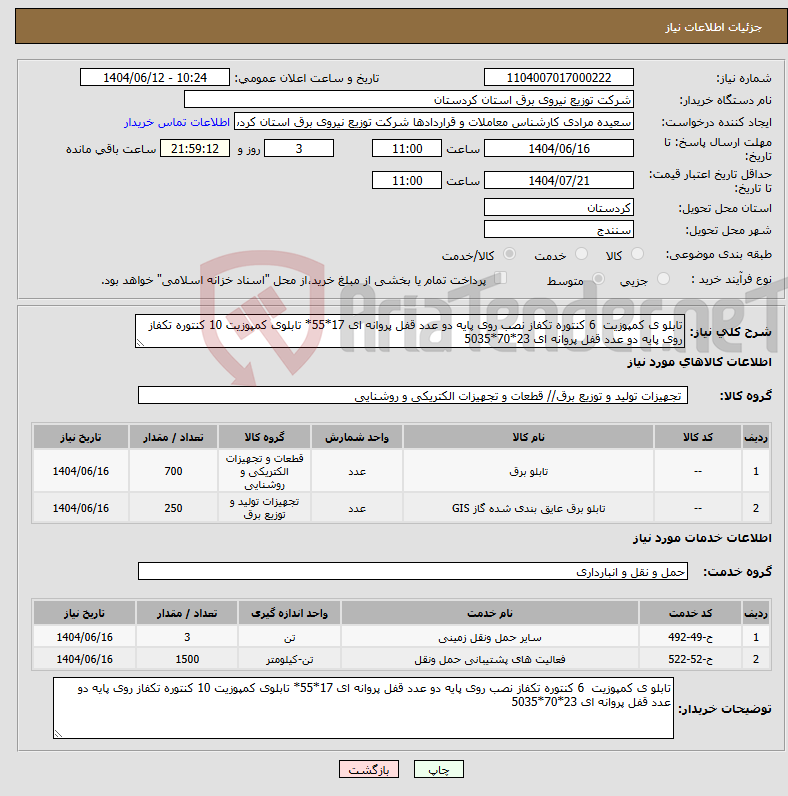The height and width of the screenshot is (796, 788).
Task: Click the delivery province field کردستان
Action: (559, 207)
